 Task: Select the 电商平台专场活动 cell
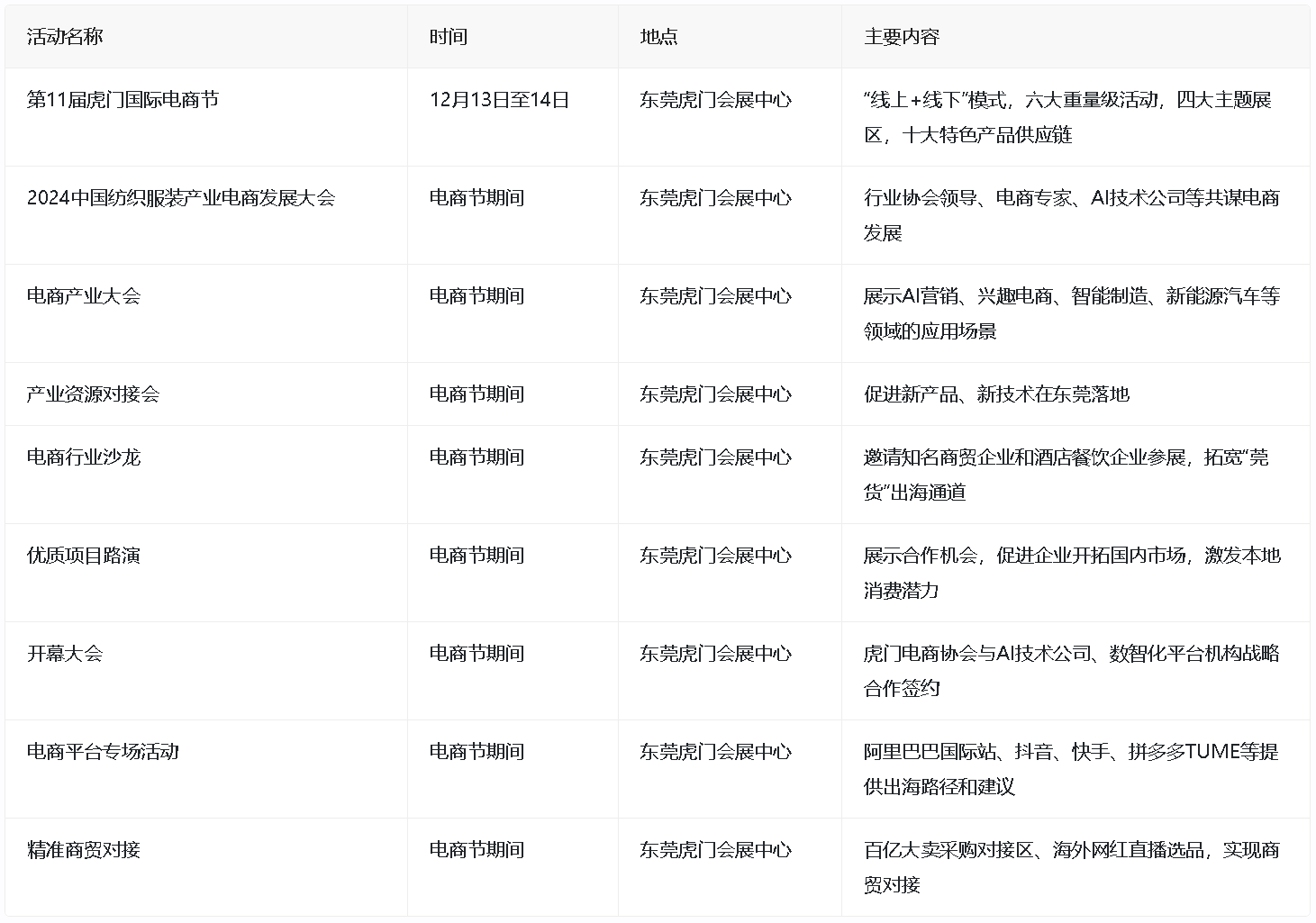pyautogui.click(x=103, y=752)
